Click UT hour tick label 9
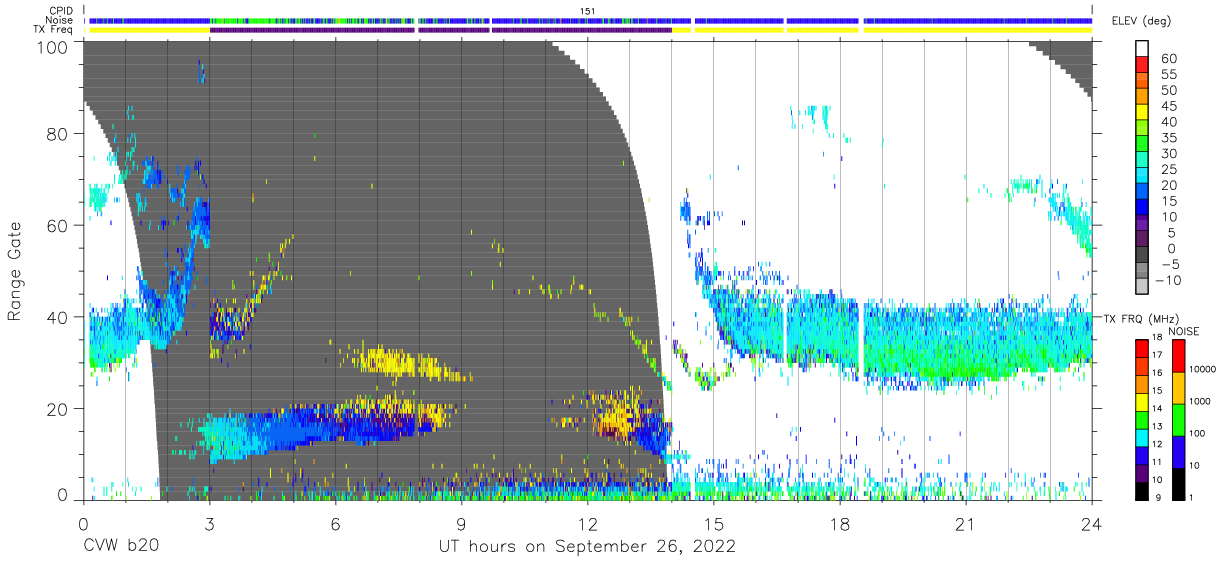1228x567 pixels. (461, 524)
